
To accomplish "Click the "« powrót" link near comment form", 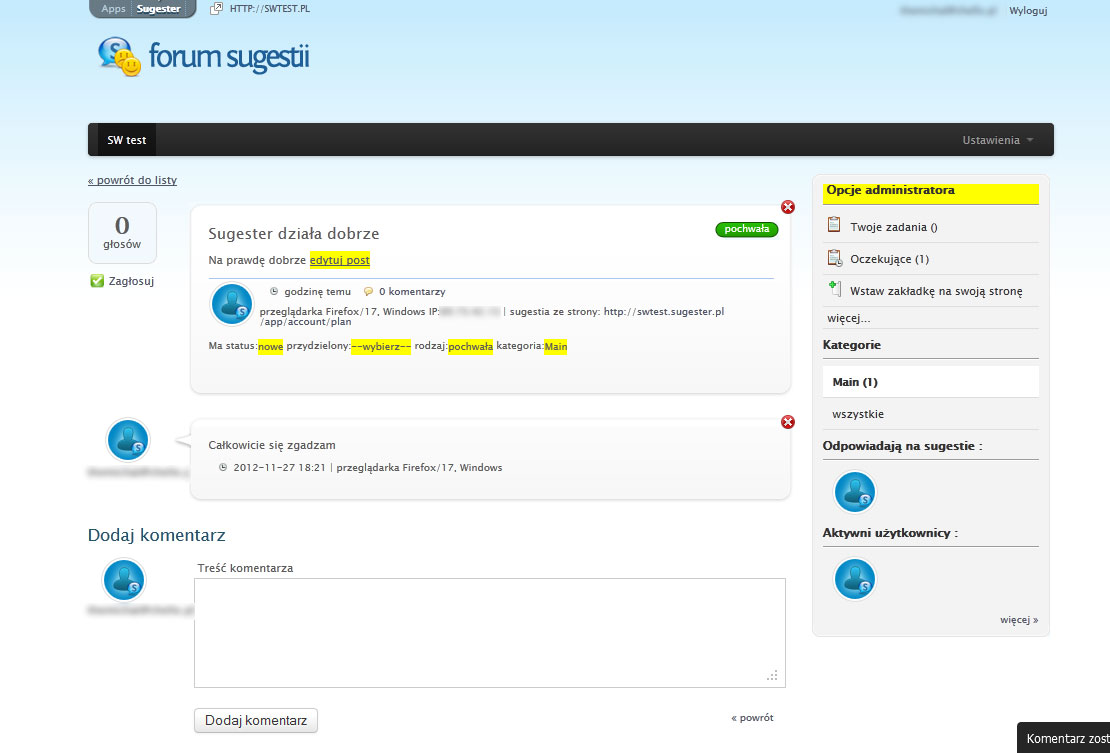I will (752, 718).
